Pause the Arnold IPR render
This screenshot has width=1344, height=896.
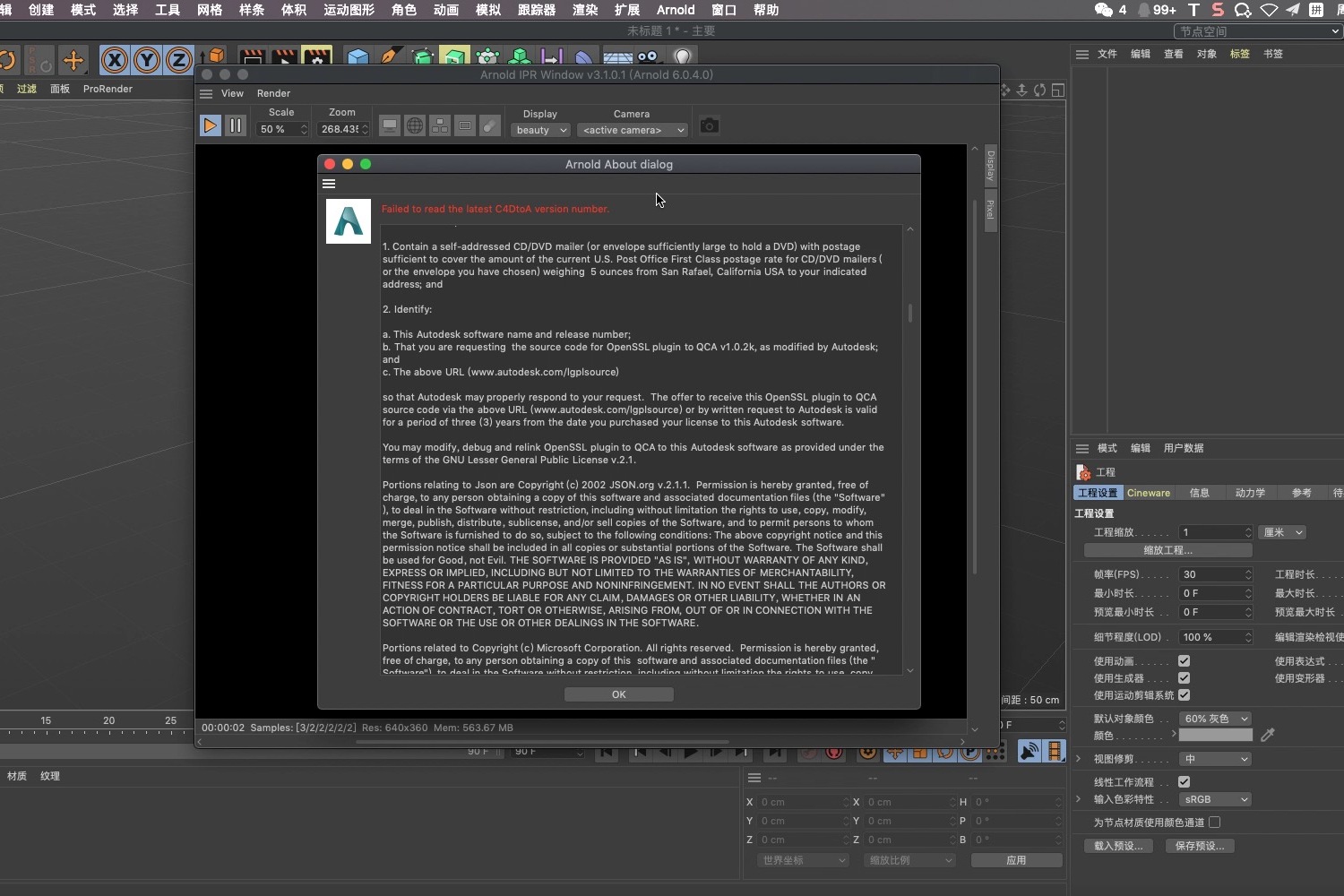tap(236, 125)
